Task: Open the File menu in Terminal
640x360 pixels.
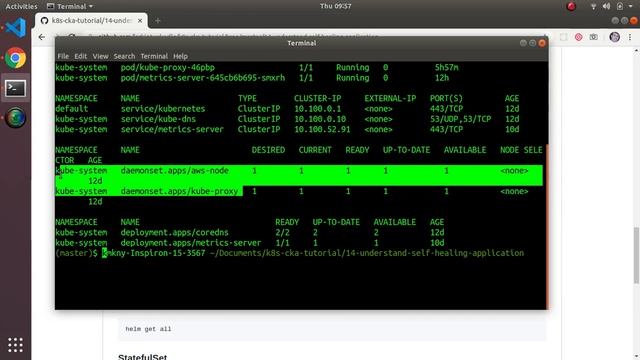Action: (63, 56)
